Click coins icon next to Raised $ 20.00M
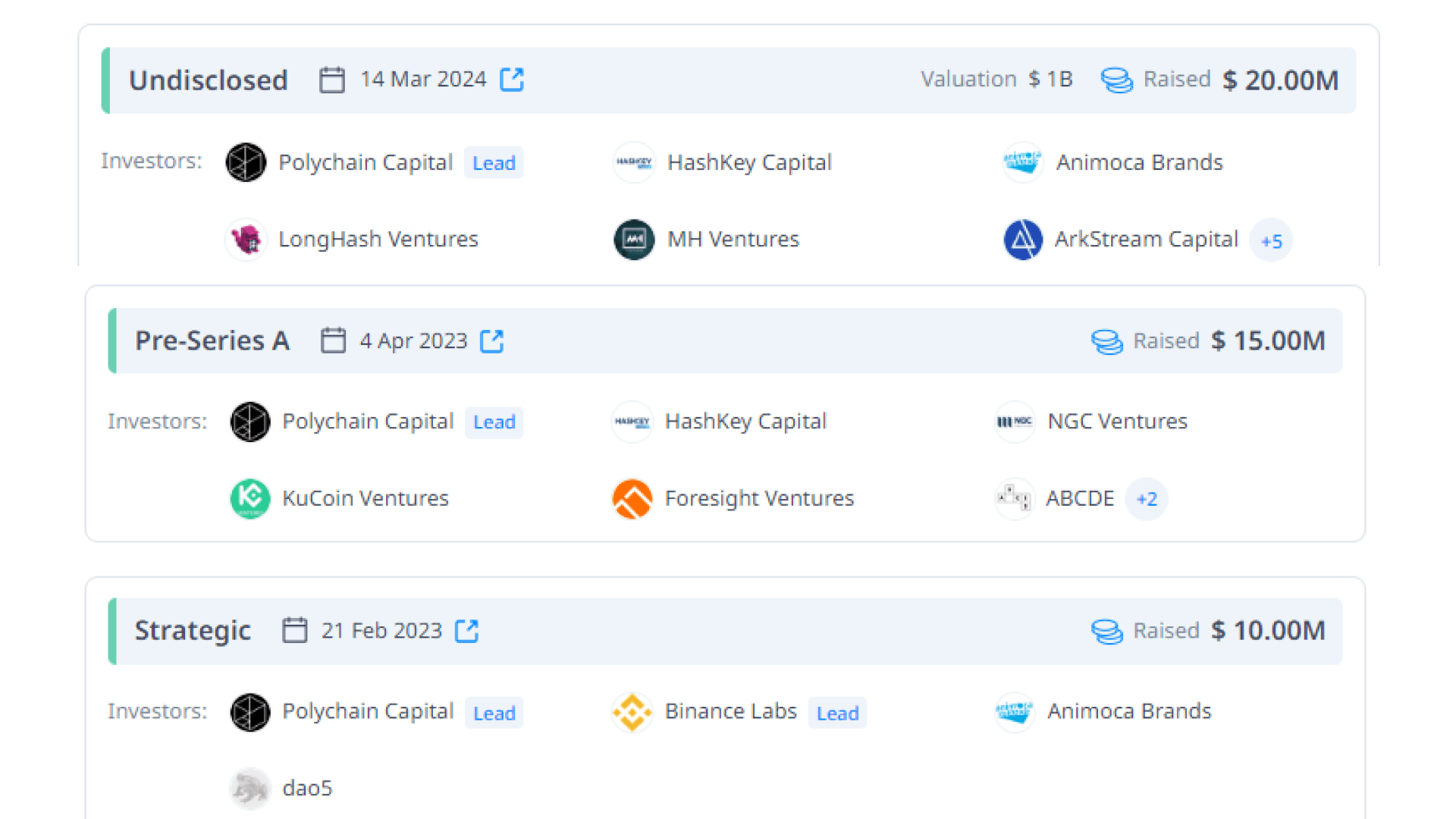Screen dimensions: 1456x819 1116,80
